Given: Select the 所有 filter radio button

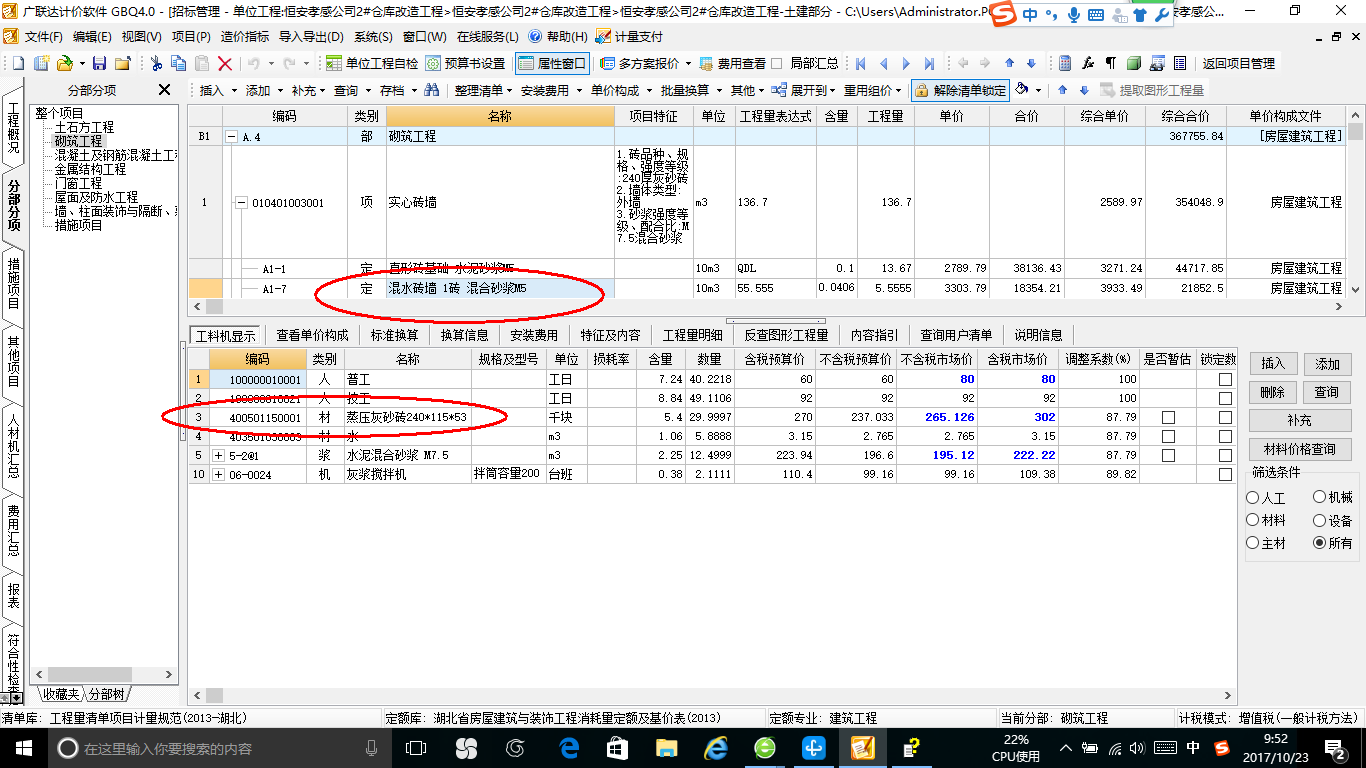Looking at the screenshot, I should click(x=1320, y=543).
